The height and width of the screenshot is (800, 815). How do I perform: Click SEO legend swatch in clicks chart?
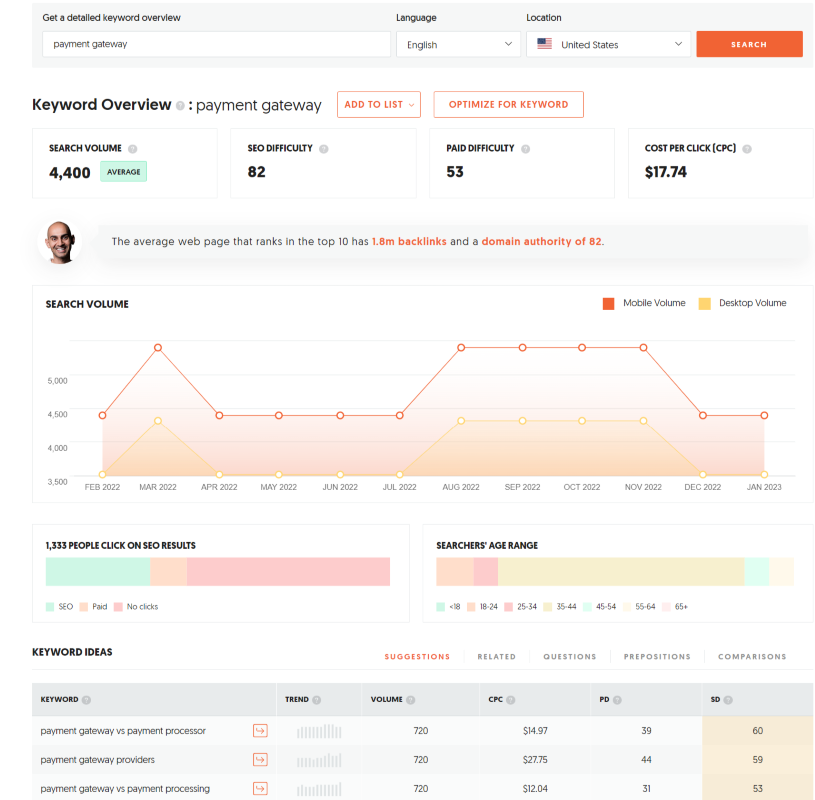50,607
